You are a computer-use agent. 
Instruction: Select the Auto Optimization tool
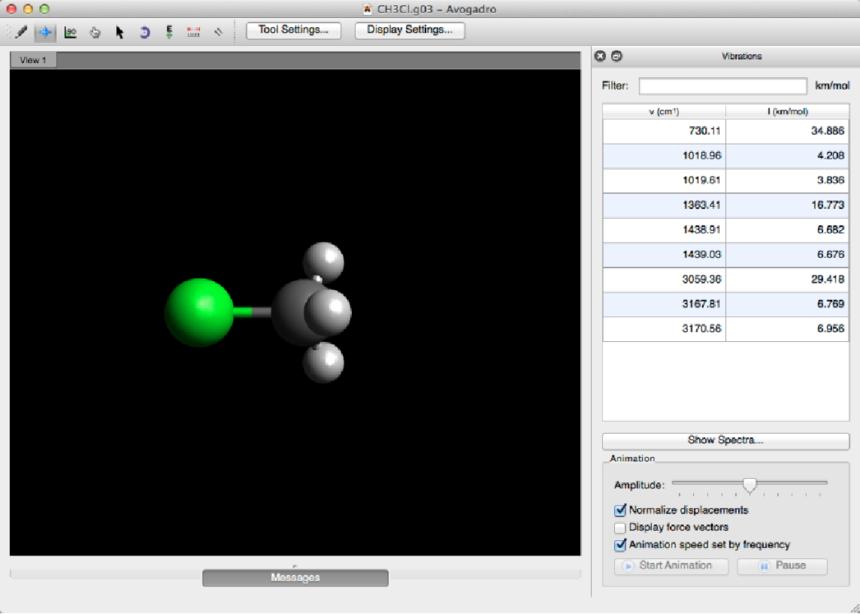(169, 31)
